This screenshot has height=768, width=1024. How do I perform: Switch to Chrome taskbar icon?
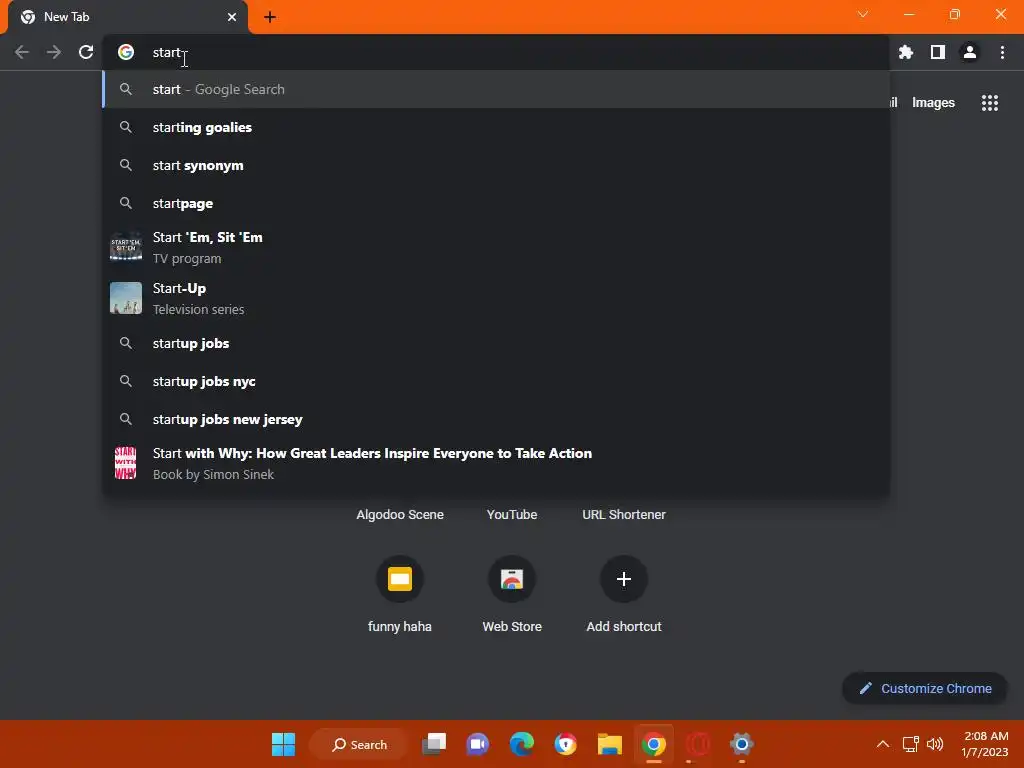click(654, 744)
